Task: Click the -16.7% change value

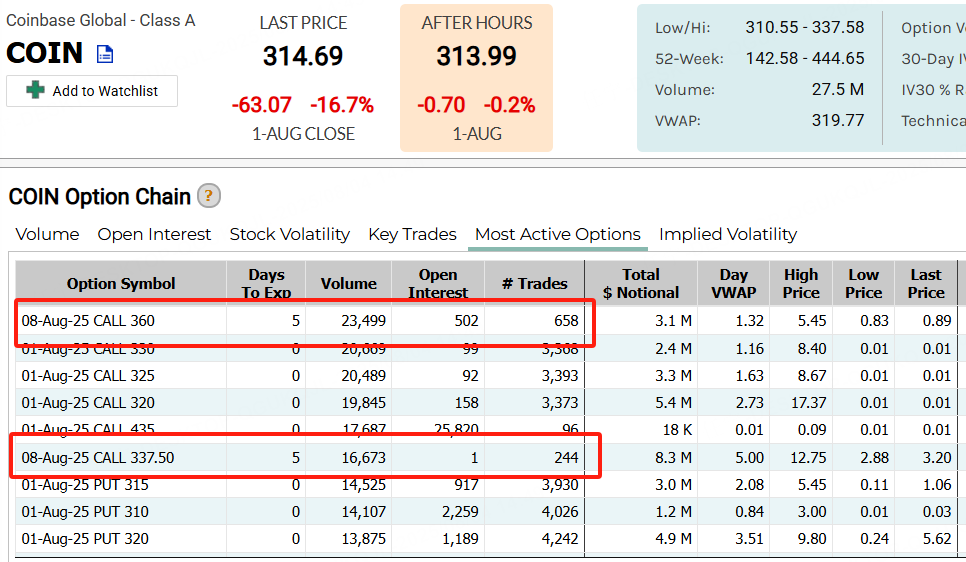Action: 342,105
